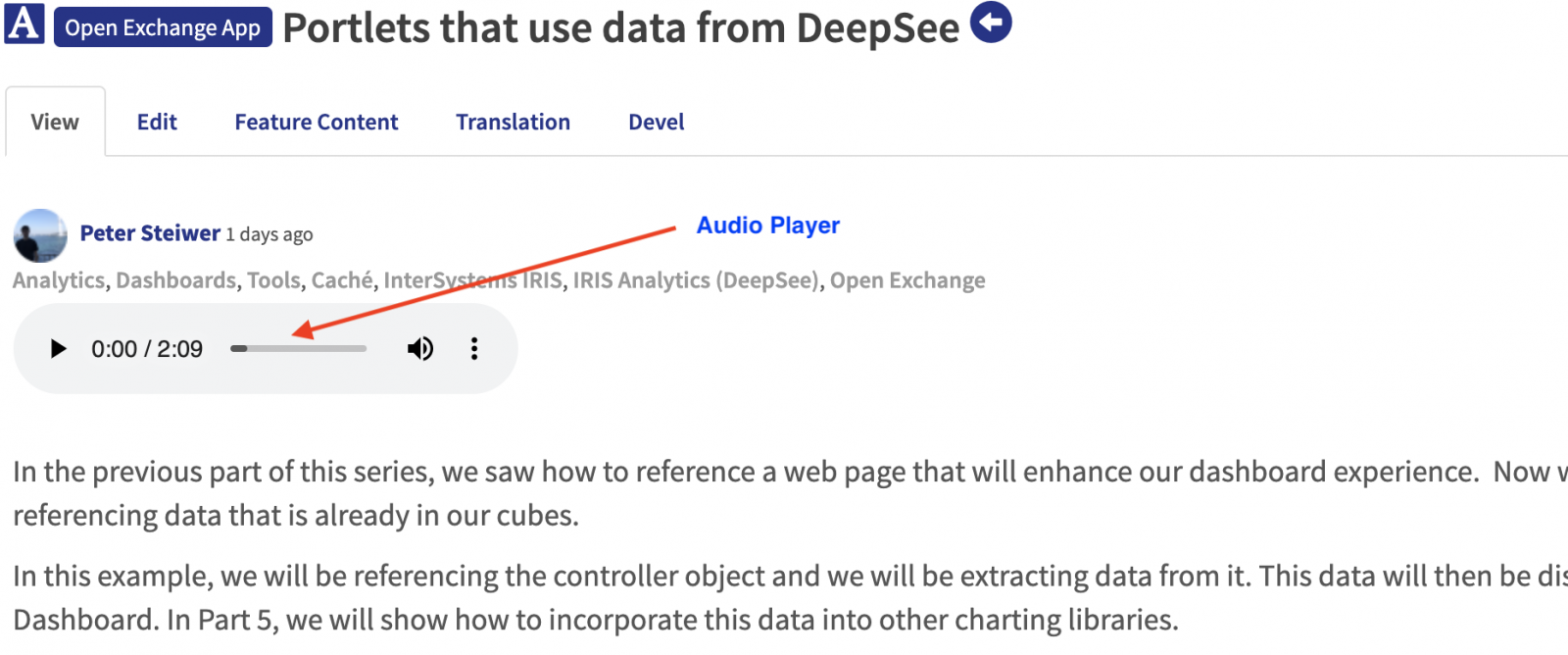This screenshot has height=655, width=1568.
Task: Click the blue back arrow icon
Action: click(x=991, y=23)
